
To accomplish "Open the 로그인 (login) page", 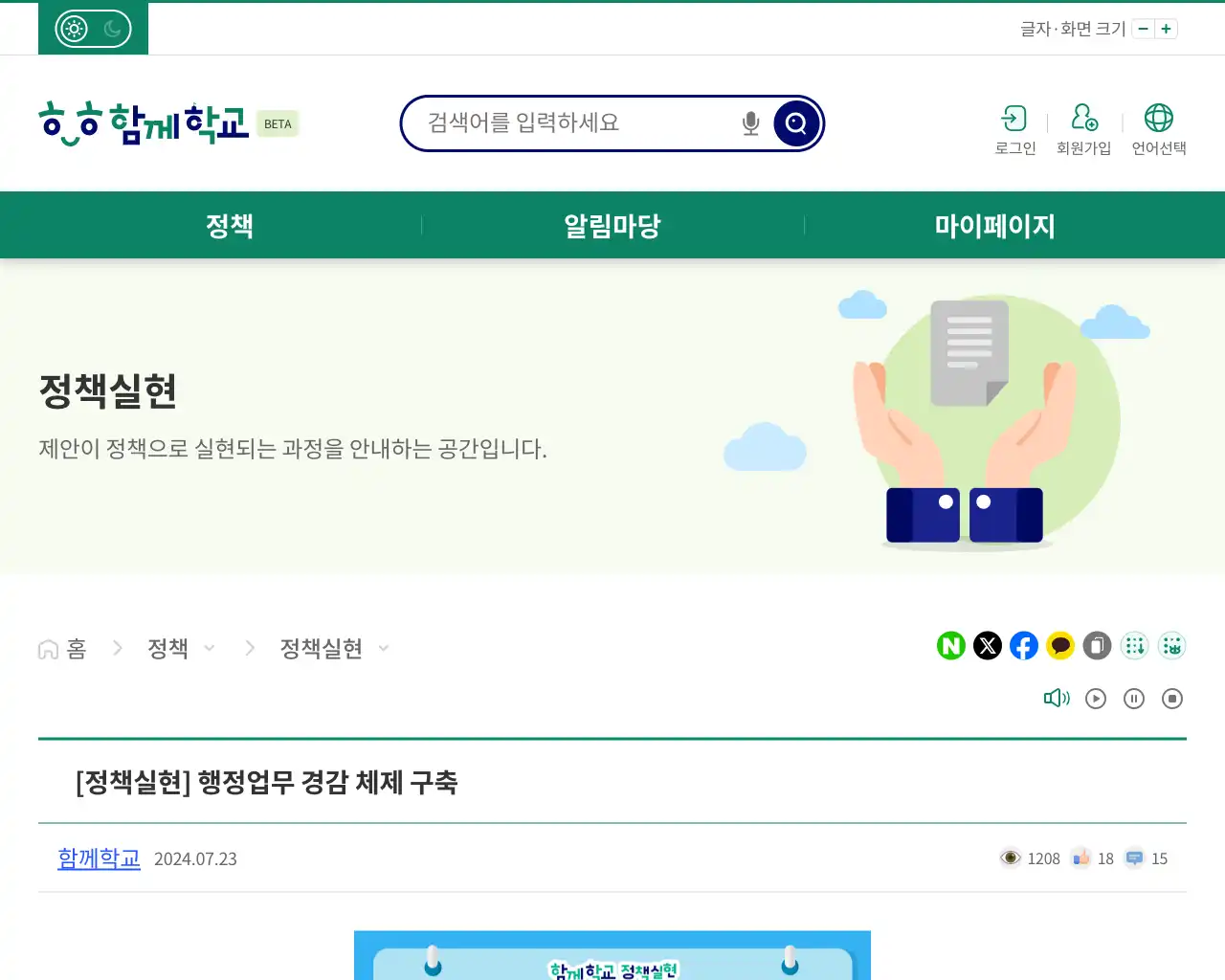I will 1014,128.
